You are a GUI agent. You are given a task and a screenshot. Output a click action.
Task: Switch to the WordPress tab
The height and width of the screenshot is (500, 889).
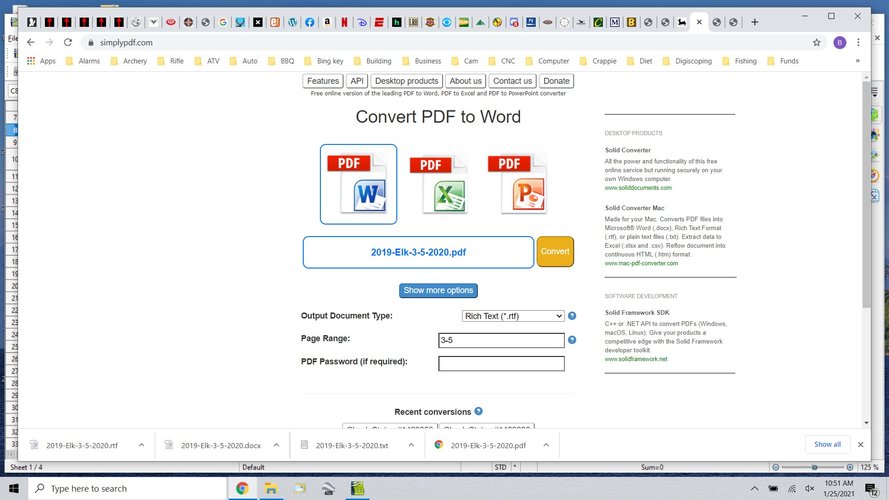293,22
